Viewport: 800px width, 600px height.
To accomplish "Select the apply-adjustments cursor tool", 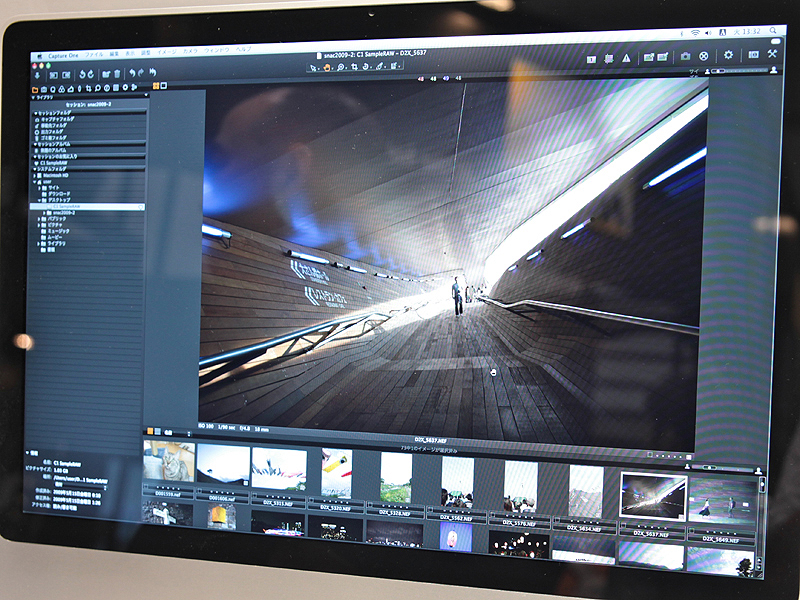I will [x=394, y=65].
